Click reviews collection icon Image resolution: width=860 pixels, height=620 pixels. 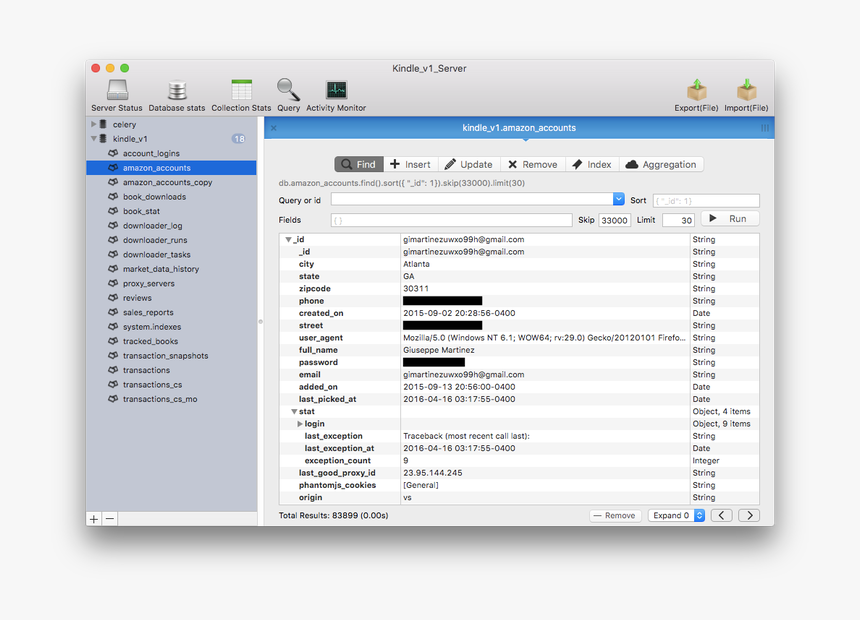click(113, 298)
